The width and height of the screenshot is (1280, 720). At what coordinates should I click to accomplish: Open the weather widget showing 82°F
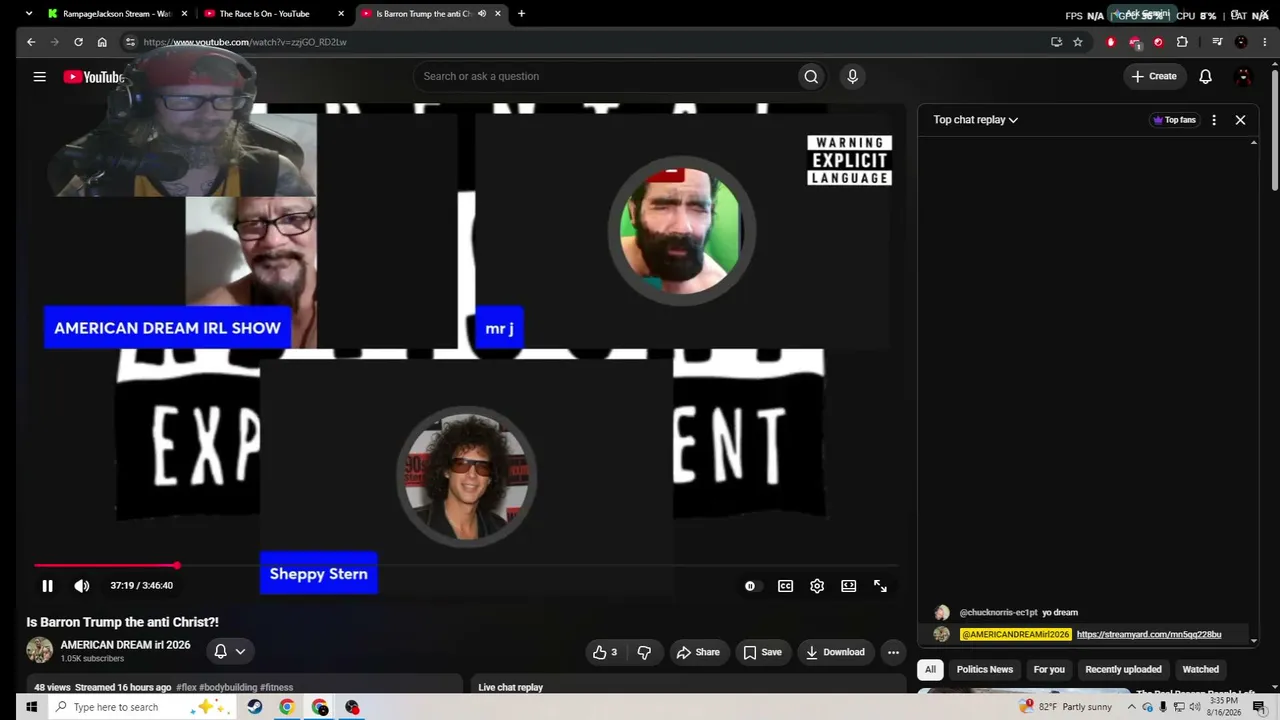click(x=1065, y=707)
